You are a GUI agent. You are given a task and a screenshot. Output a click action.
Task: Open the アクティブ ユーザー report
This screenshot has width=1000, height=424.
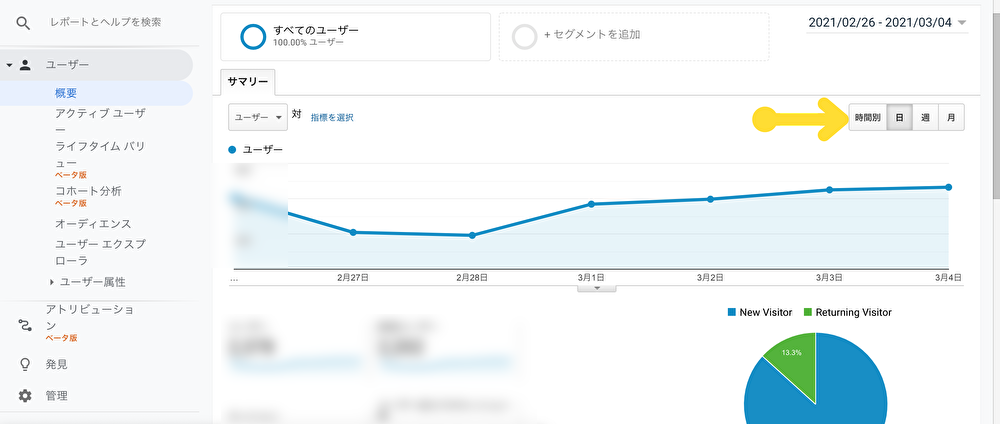(x=100, y=121)
